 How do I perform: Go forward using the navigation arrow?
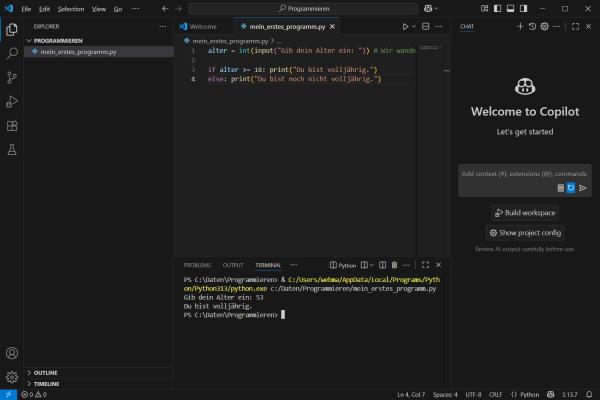[179, 8]
